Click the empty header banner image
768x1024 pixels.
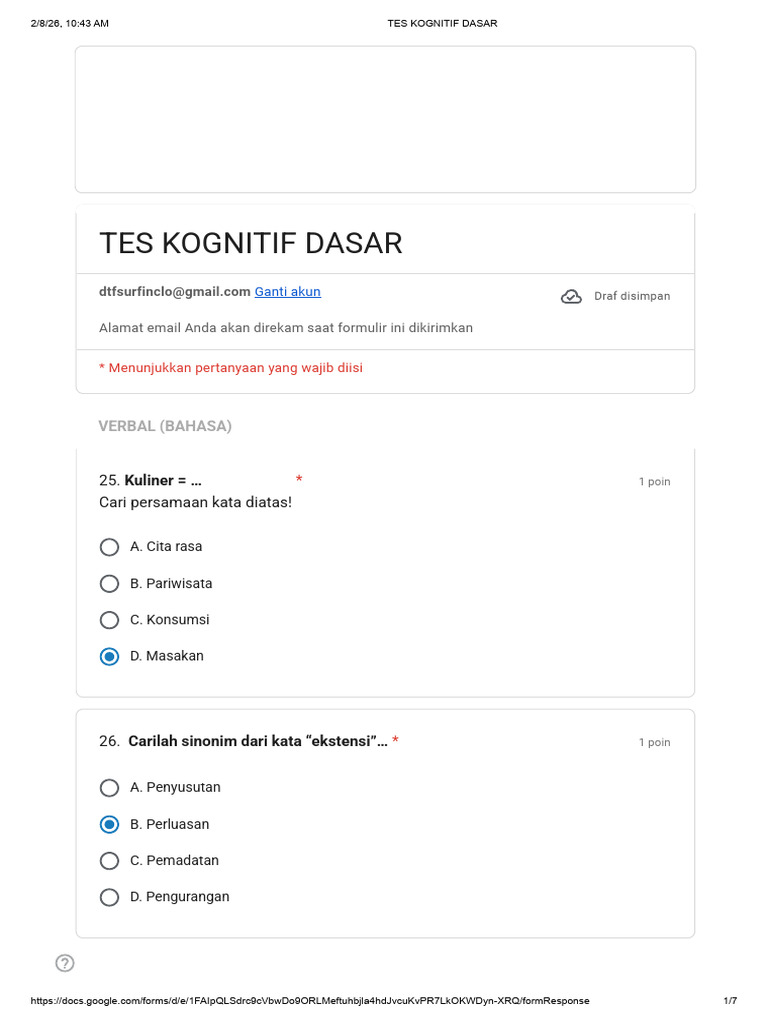pos(385,120)
